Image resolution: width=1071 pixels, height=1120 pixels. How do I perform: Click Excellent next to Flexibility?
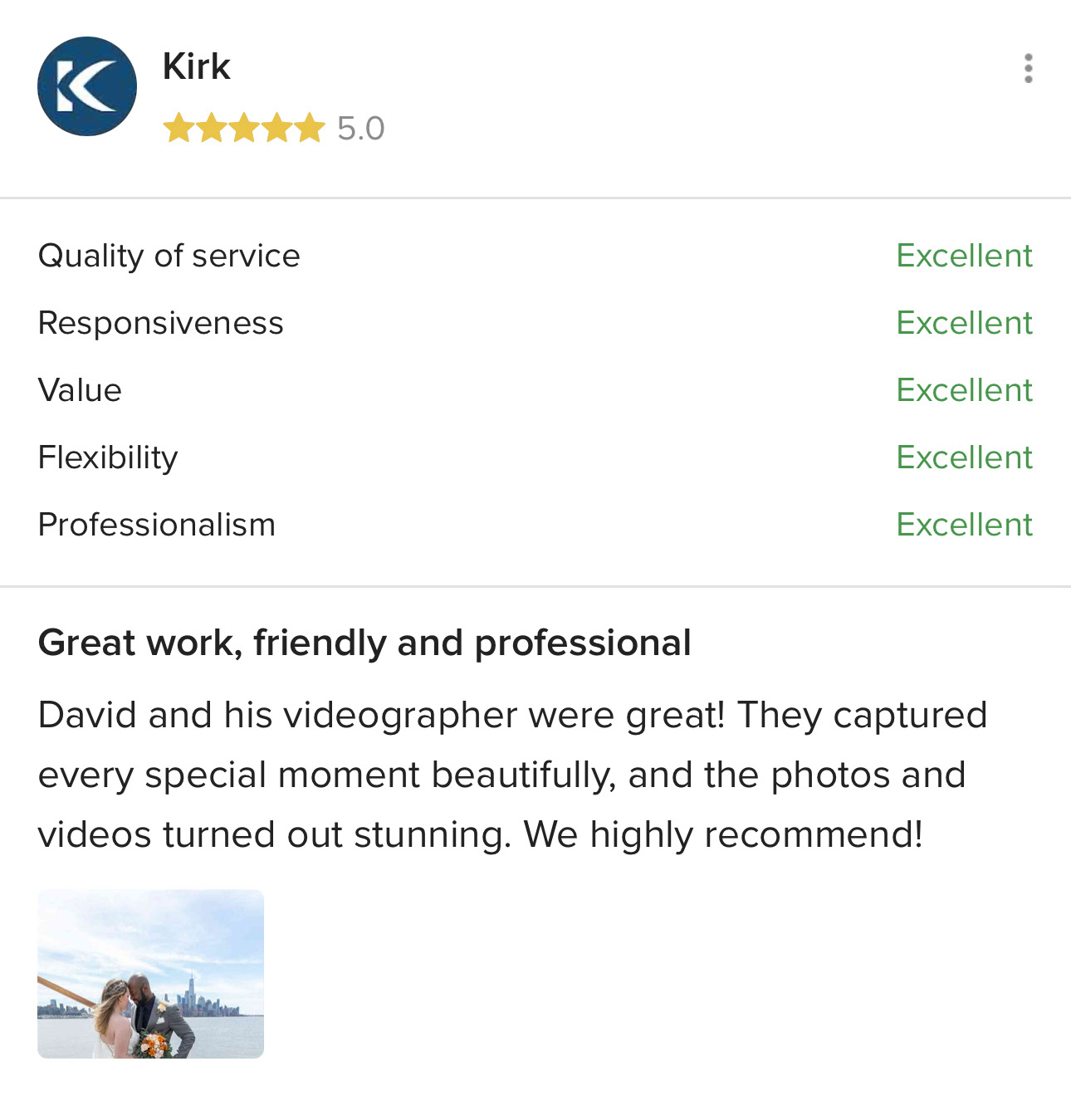point(965,457)
